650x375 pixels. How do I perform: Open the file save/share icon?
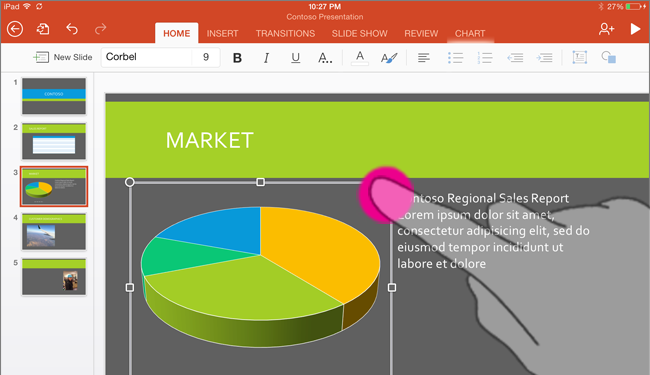pyautogui.click(x=43, y=29)
